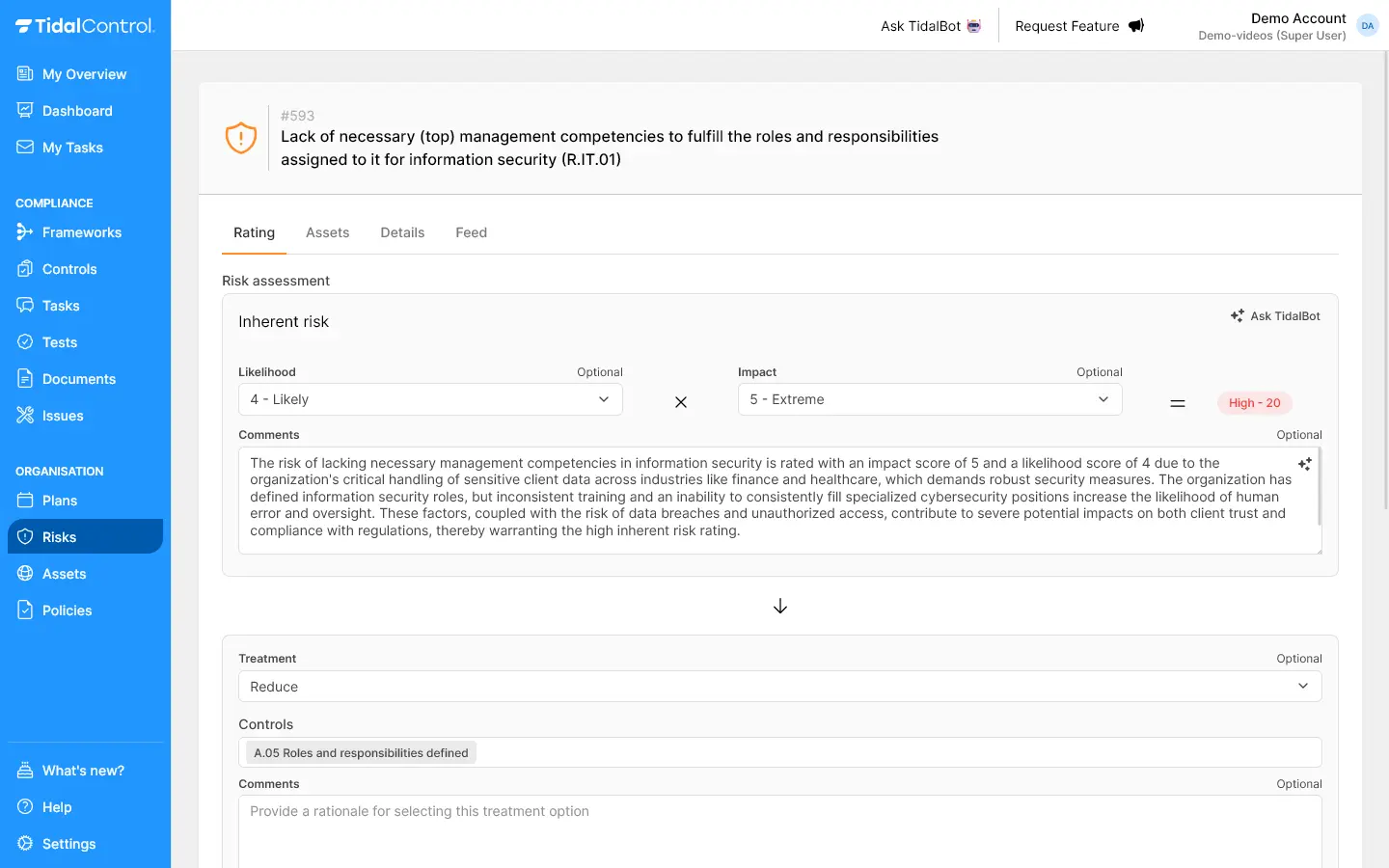1389x868 pixels.
Task: Click the Issues tools icon
Action: coord(25,416)
